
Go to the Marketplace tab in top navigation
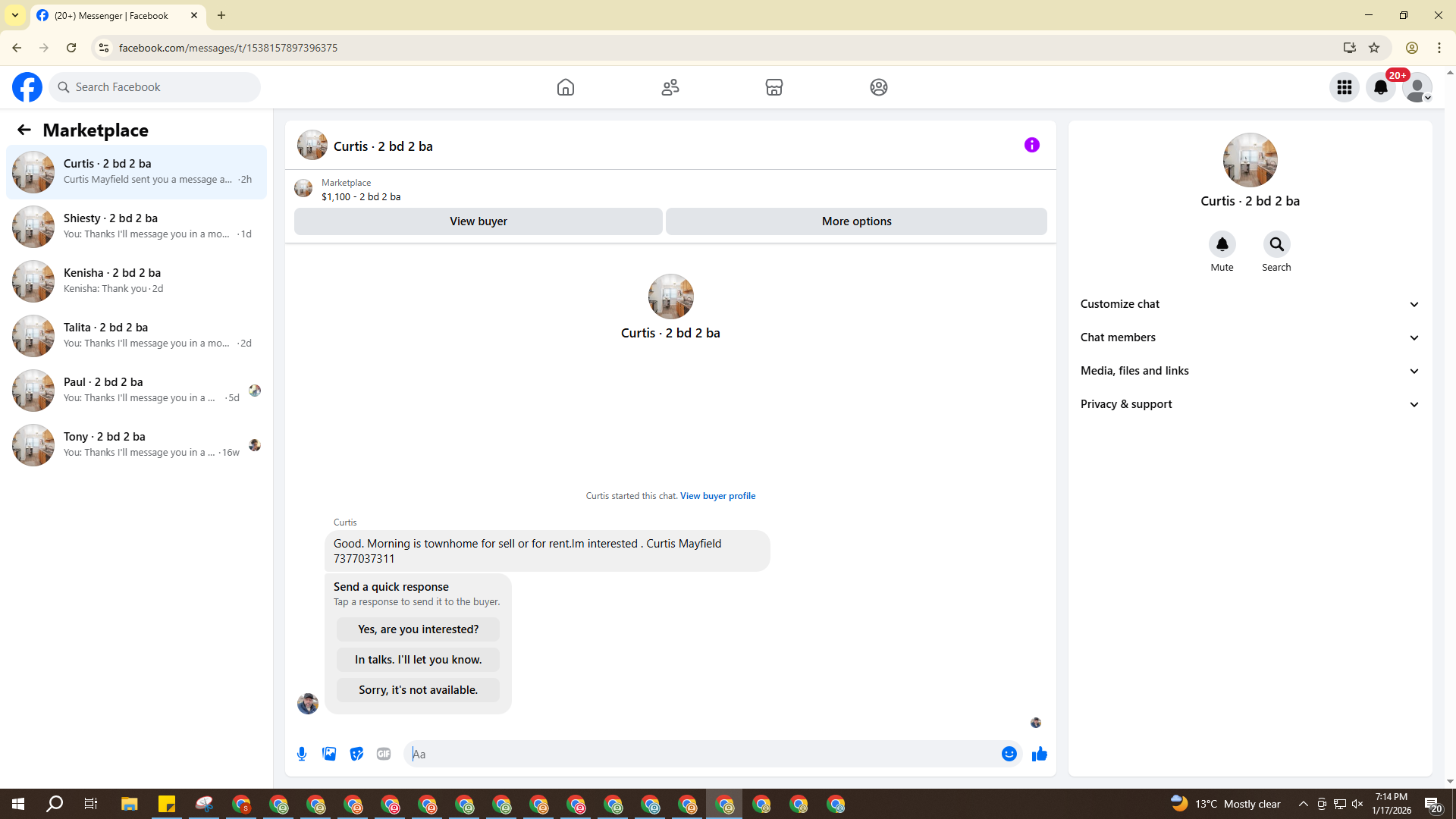[x=773, y=87]
